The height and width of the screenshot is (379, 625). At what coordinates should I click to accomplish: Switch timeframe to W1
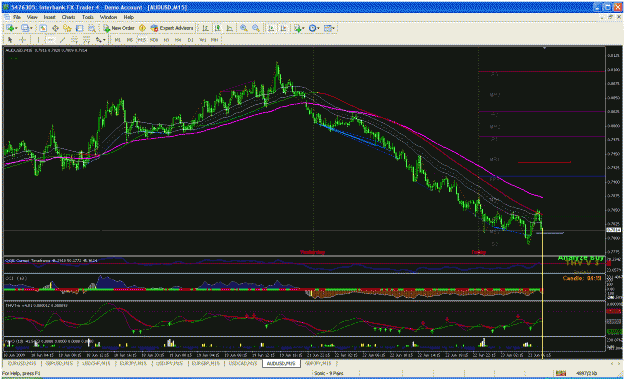202,40
